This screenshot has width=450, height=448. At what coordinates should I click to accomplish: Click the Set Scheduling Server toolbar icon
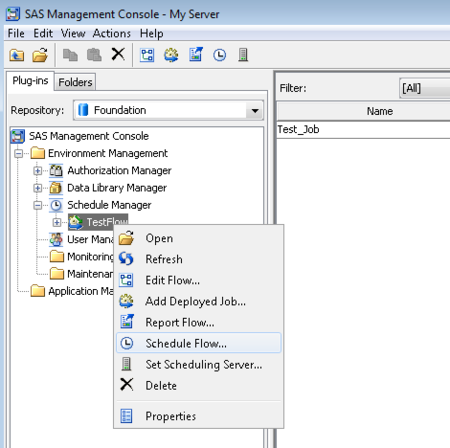(243, 55)
